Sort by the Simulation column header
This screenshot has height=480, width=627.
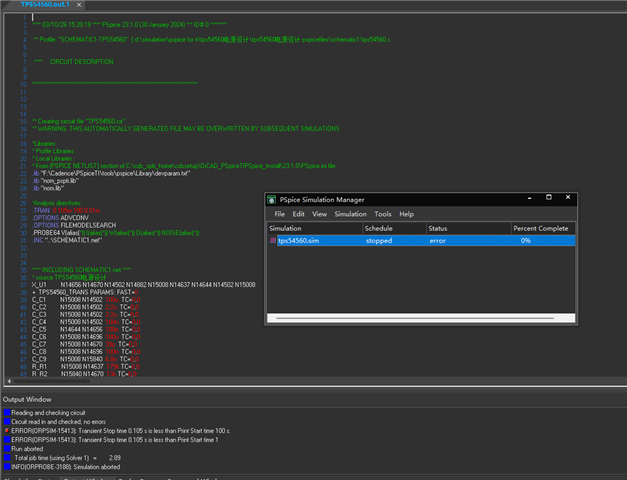coord(315,228)
